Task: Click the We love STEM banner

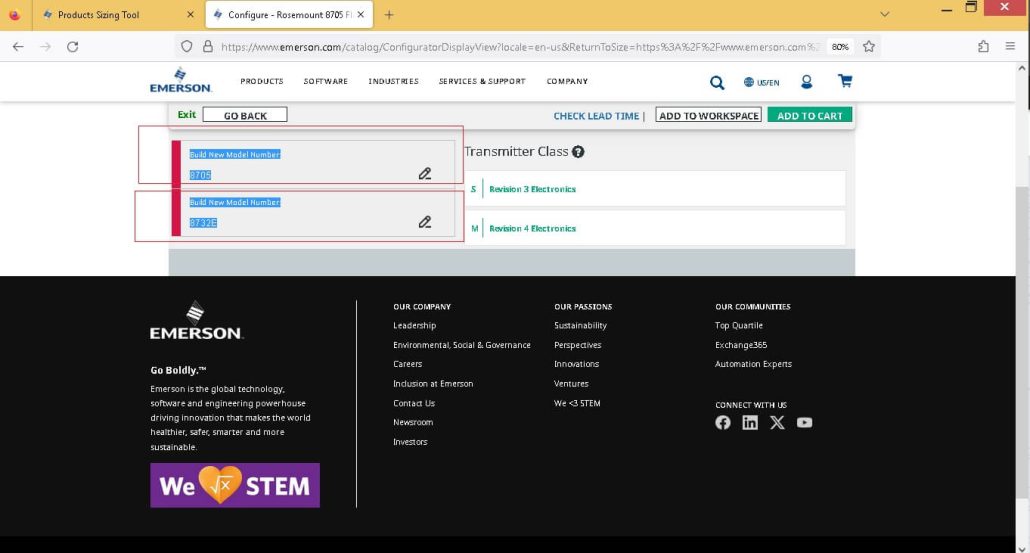Action: (x=235, y=485)
